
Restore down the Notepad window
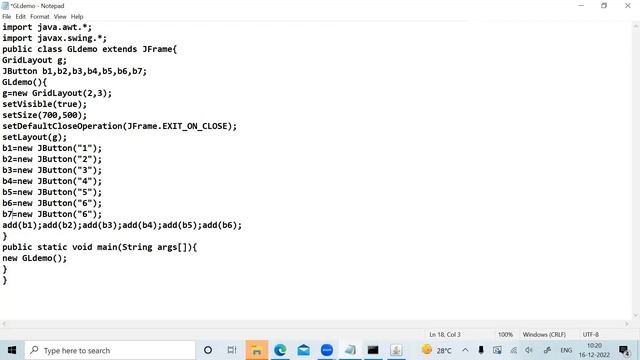pos(604,6)
